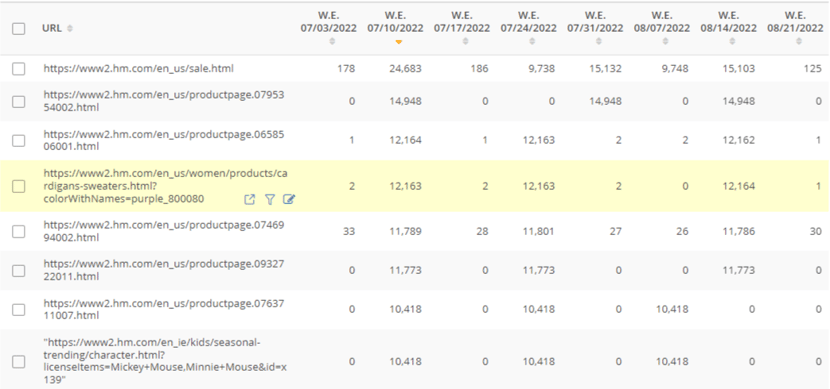830x389 pixels.
Task: Click W.E. 07/03/2022 column header
Action: (x=329, y=23)
